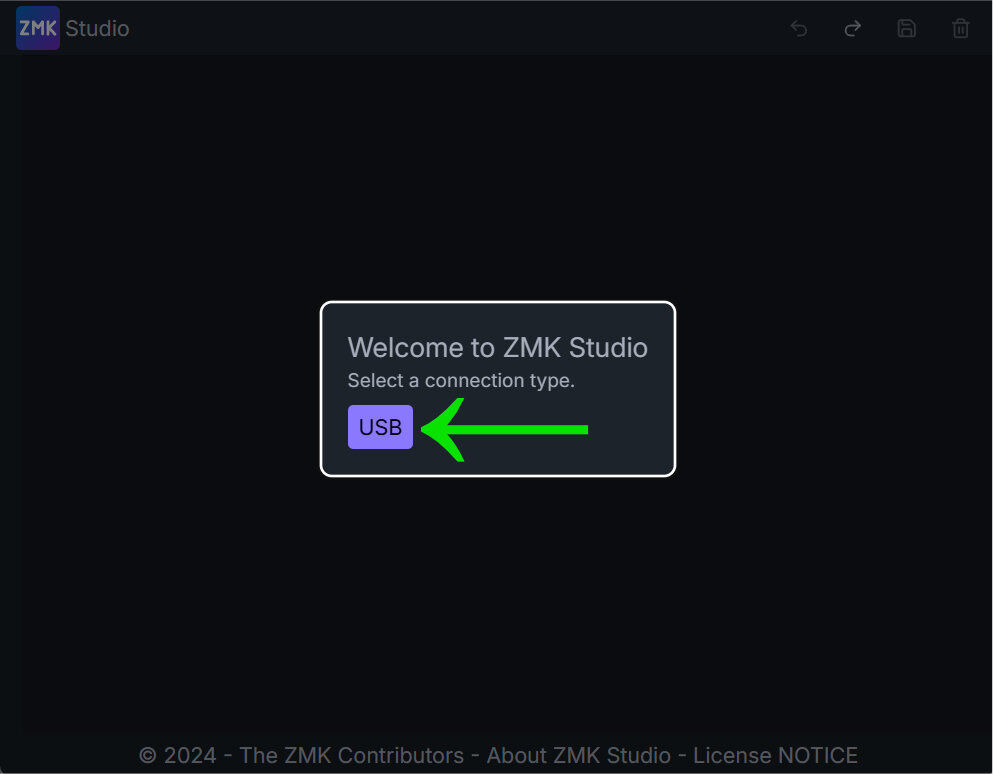The width and height of the screenshot is (993, 774).
Task: Open the License NOTICE link
Action: [x=775, y=755]
